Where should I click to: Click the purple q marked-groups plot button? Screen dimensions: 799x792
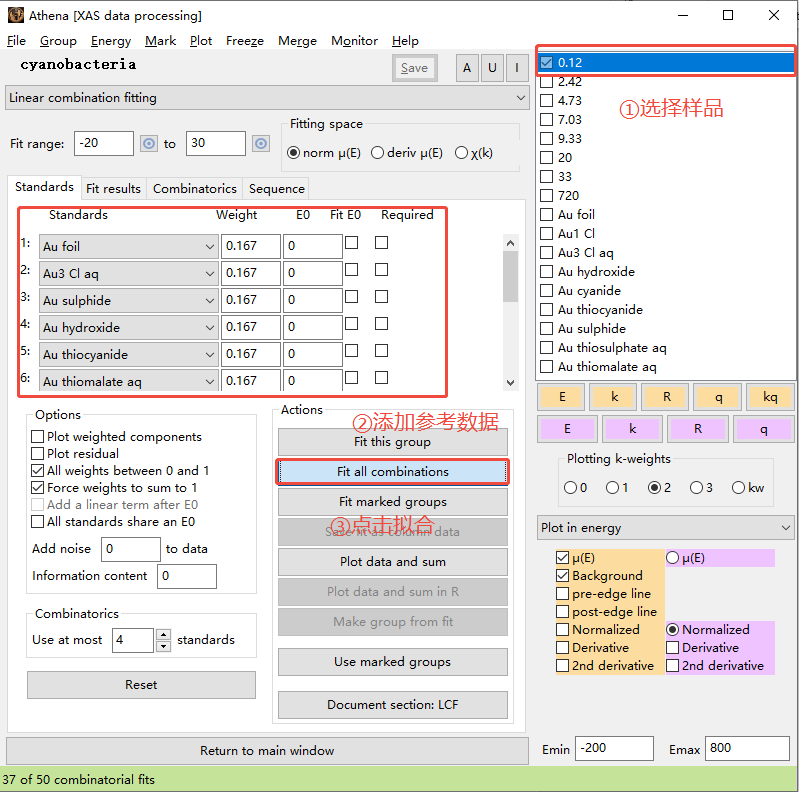(763, 429)
